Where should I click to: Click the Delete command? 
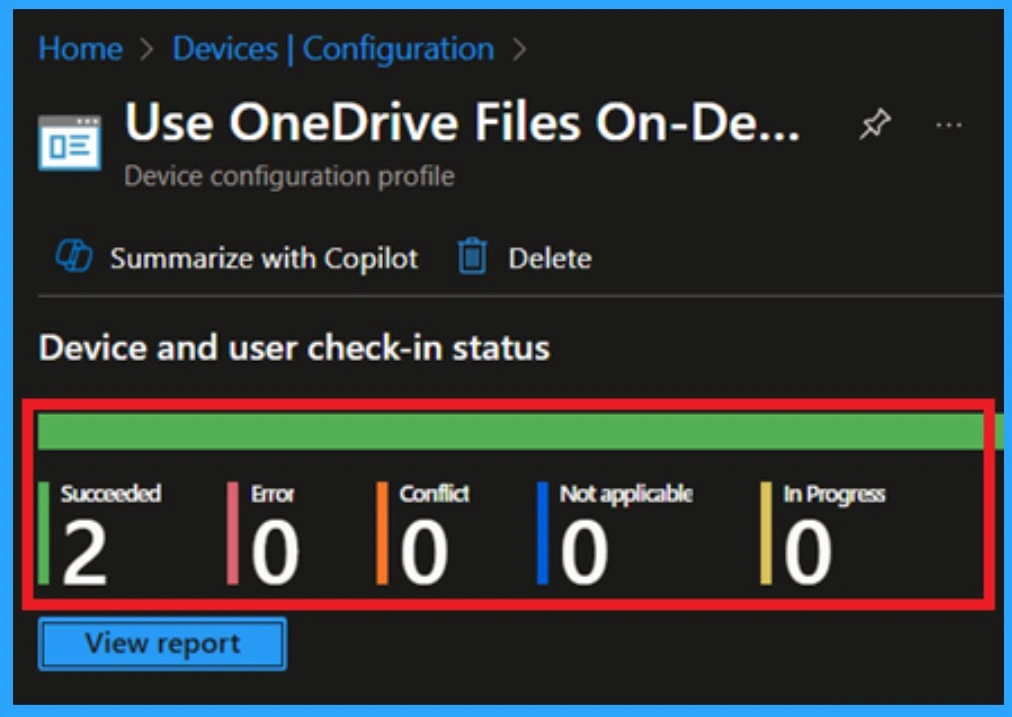pyautogui.click(x=549, y=258)
